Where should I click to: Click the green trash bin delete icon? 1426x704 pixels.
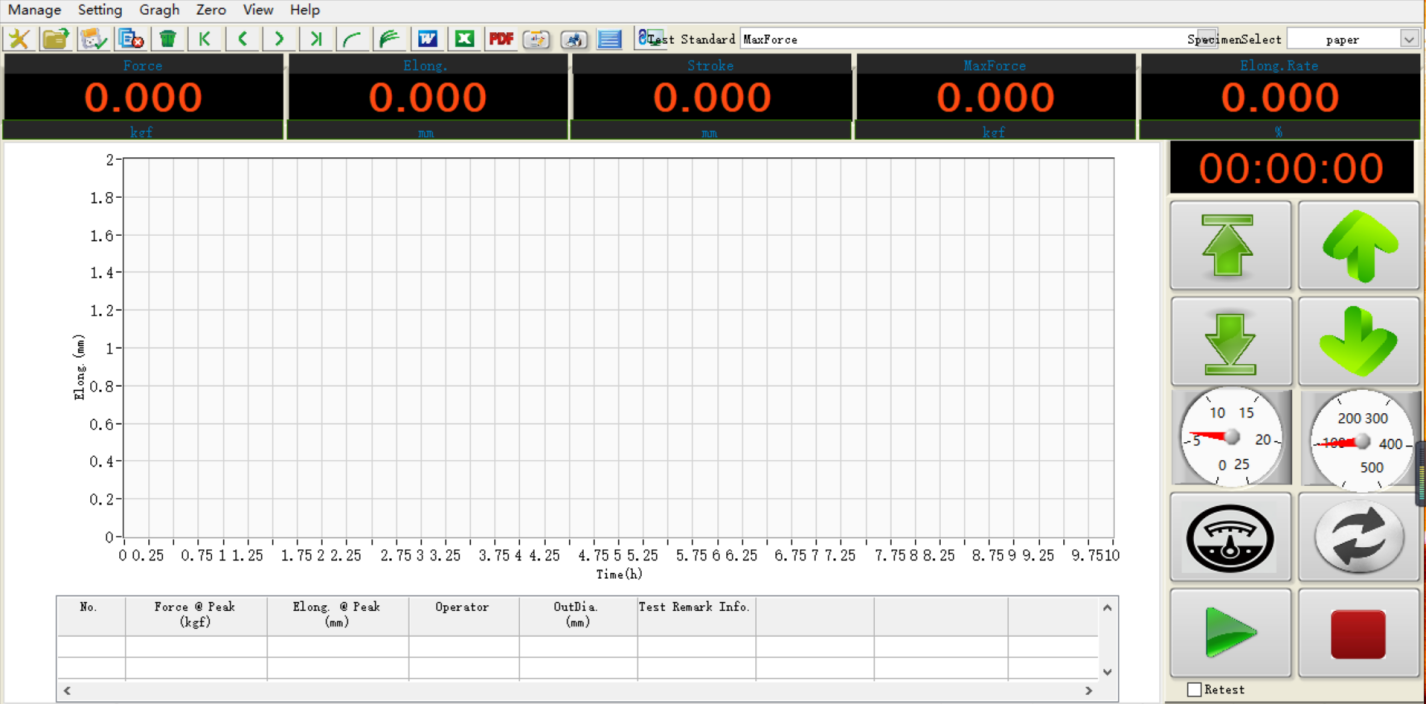[168, 39]
